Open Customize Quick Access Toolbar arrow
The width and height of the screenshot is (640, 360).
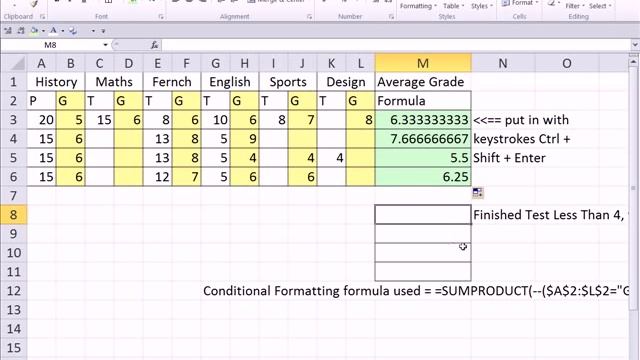point(103,31)
